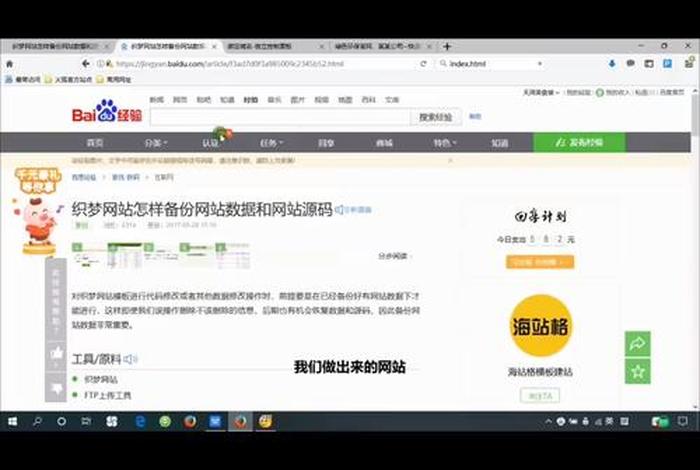
Task: Open the new tab plus button
Action: pyautogui.click(x=447, y=46)
